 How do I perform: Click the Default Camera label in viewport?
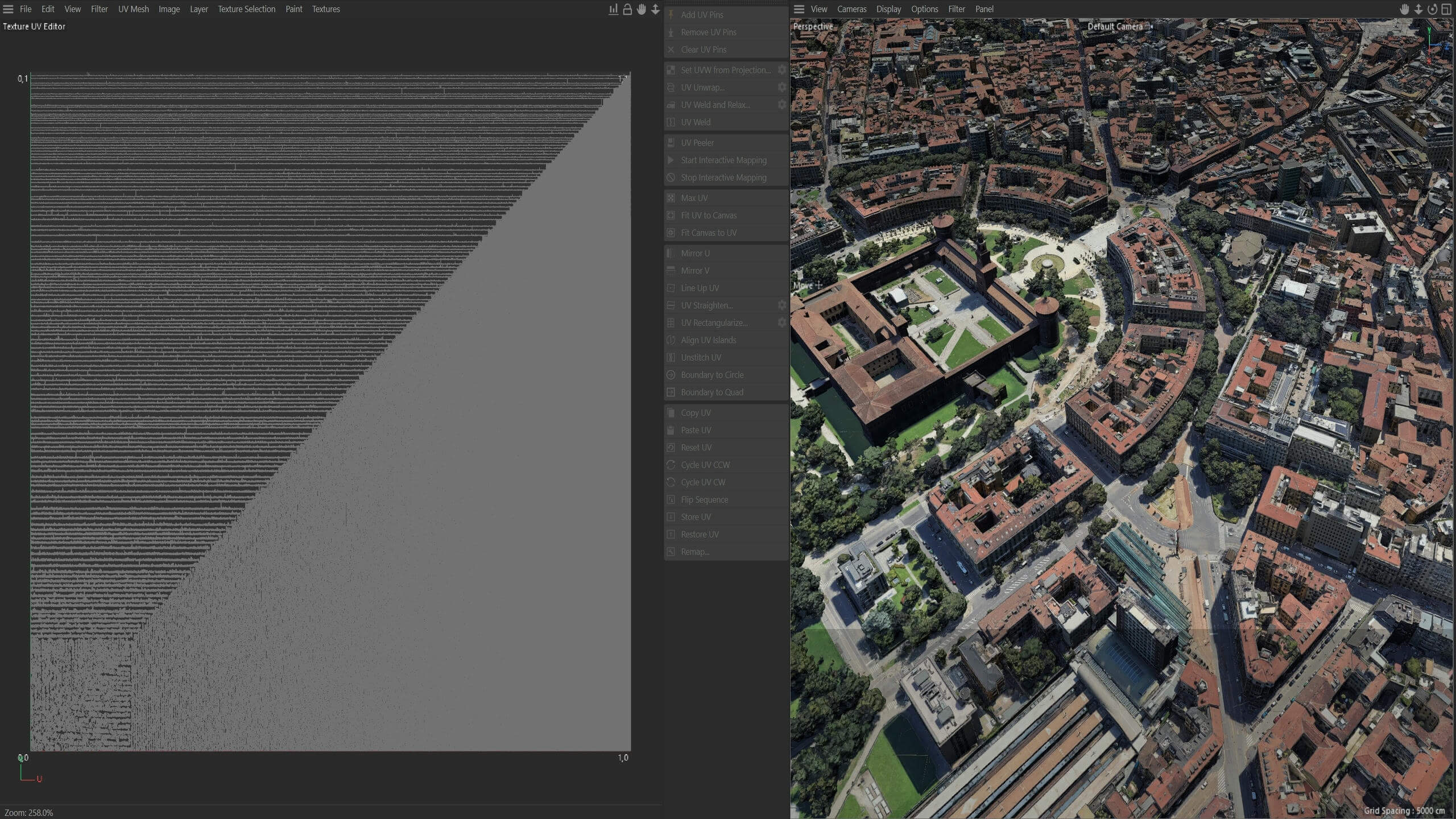(x=1115, y=26)
